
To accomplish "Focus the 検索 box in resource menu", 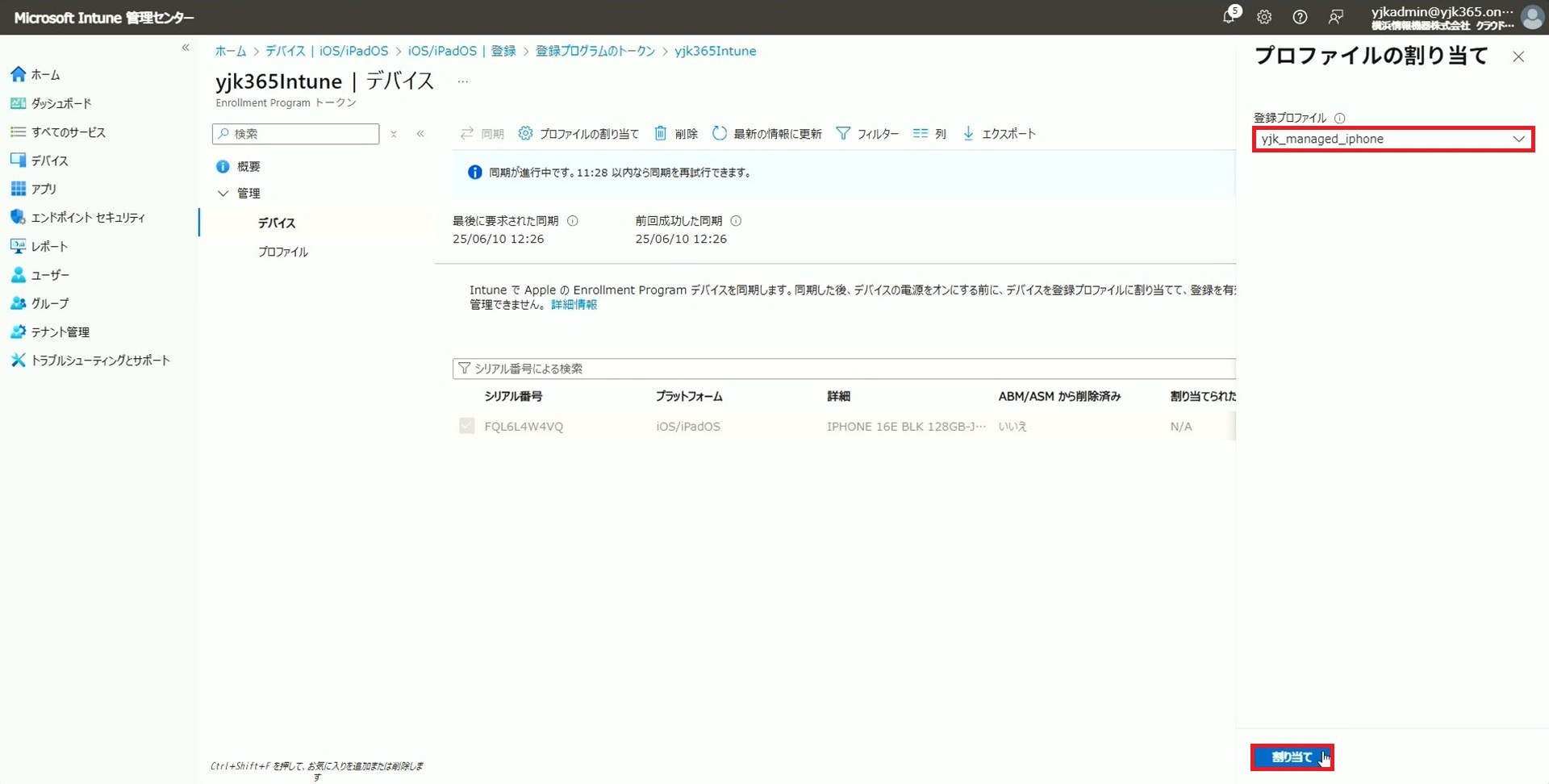I will coord(296,134).
